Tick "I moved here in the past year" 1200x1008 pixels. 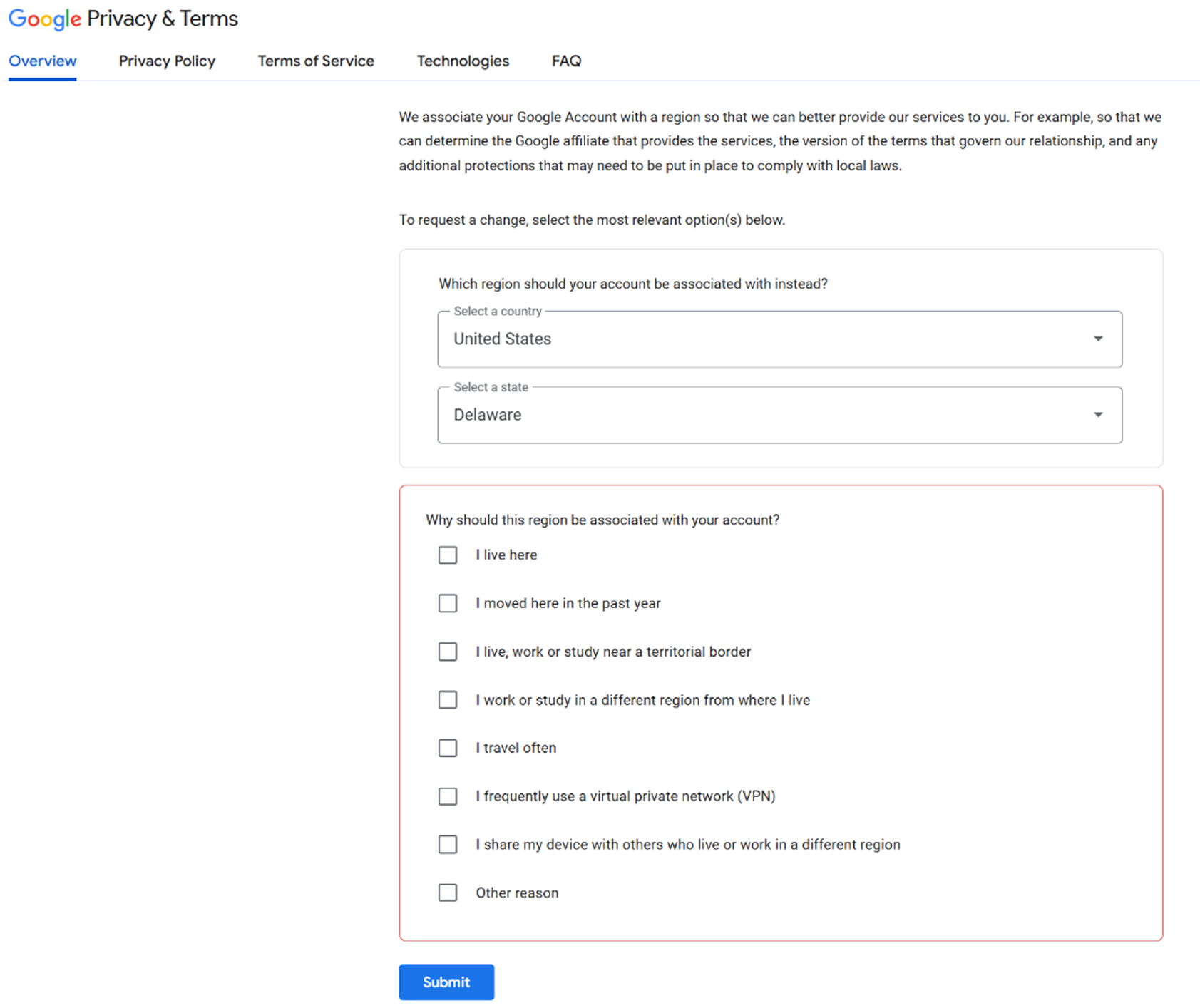click(x=448, y=604)
